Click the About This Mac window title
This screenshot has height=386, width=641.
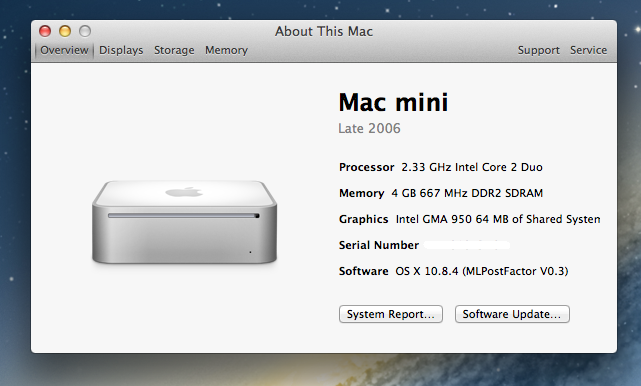tap(324, 31)
